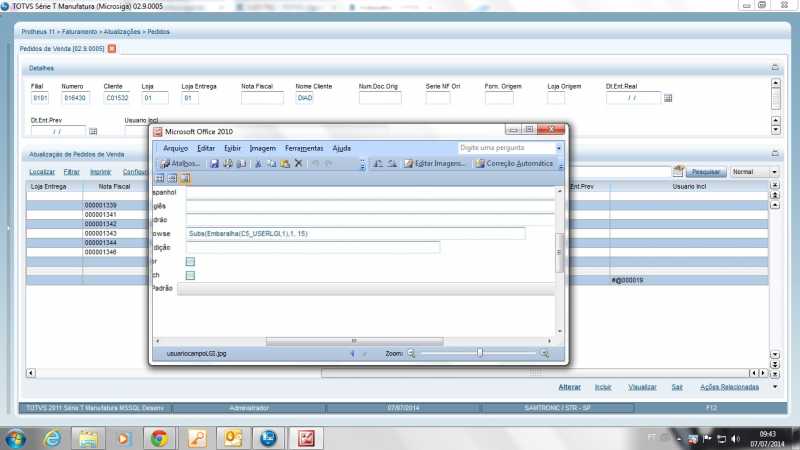This screenshot has height=450, width=800.
Task: Expand standard toolbar options overflow
Action: tap(363, 164)
